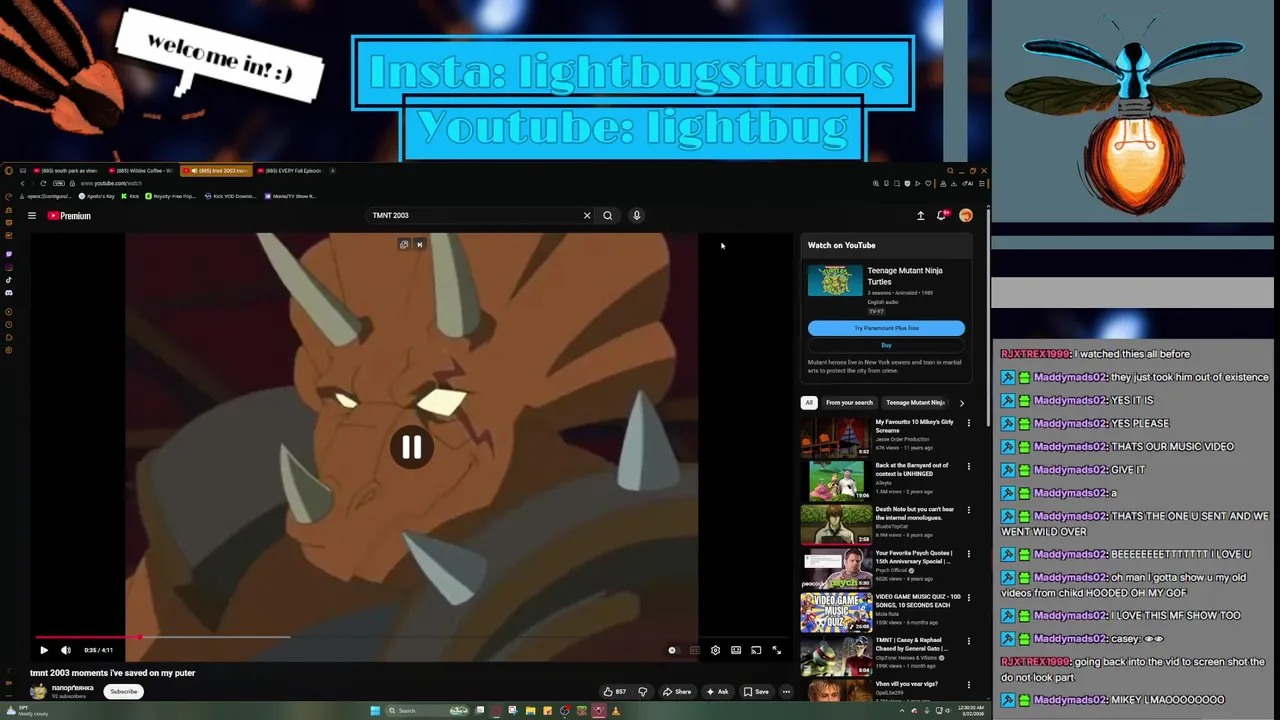Go to YouTube Premium home logo
The height and width of the screenshot is (720, 1280).
(x=69, y=215)
